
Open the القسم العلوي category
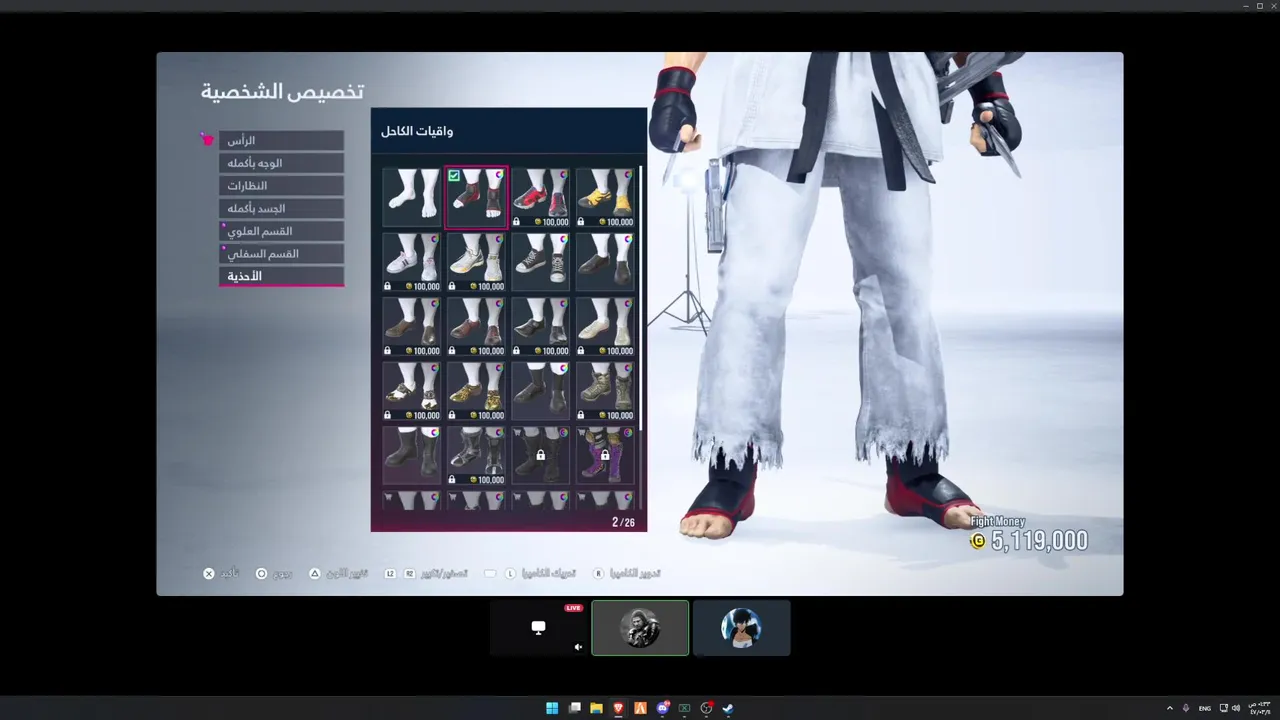pos(281,231)
